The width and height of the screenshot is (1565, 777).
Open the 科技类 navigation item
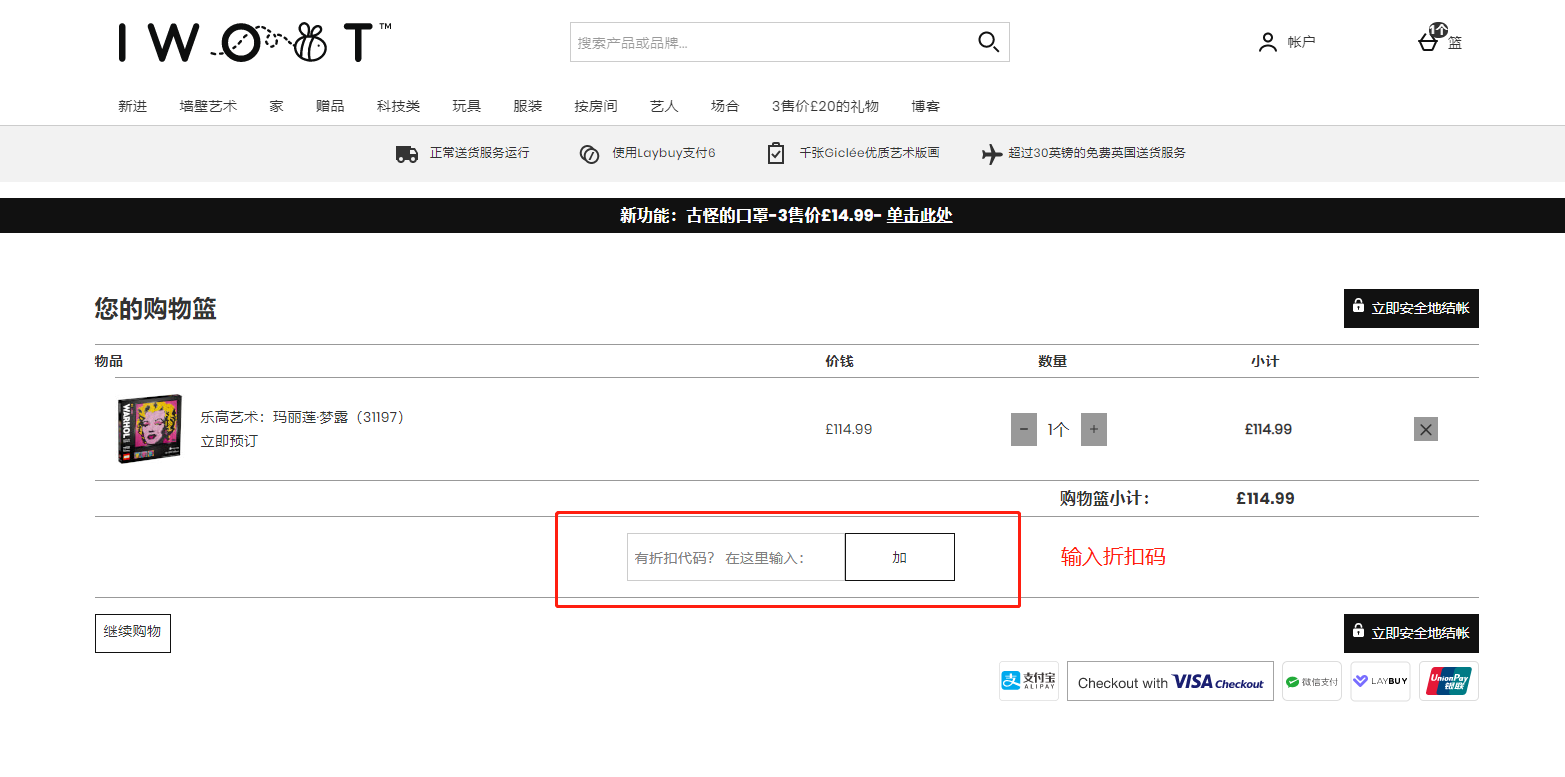(x=398, y=106)
